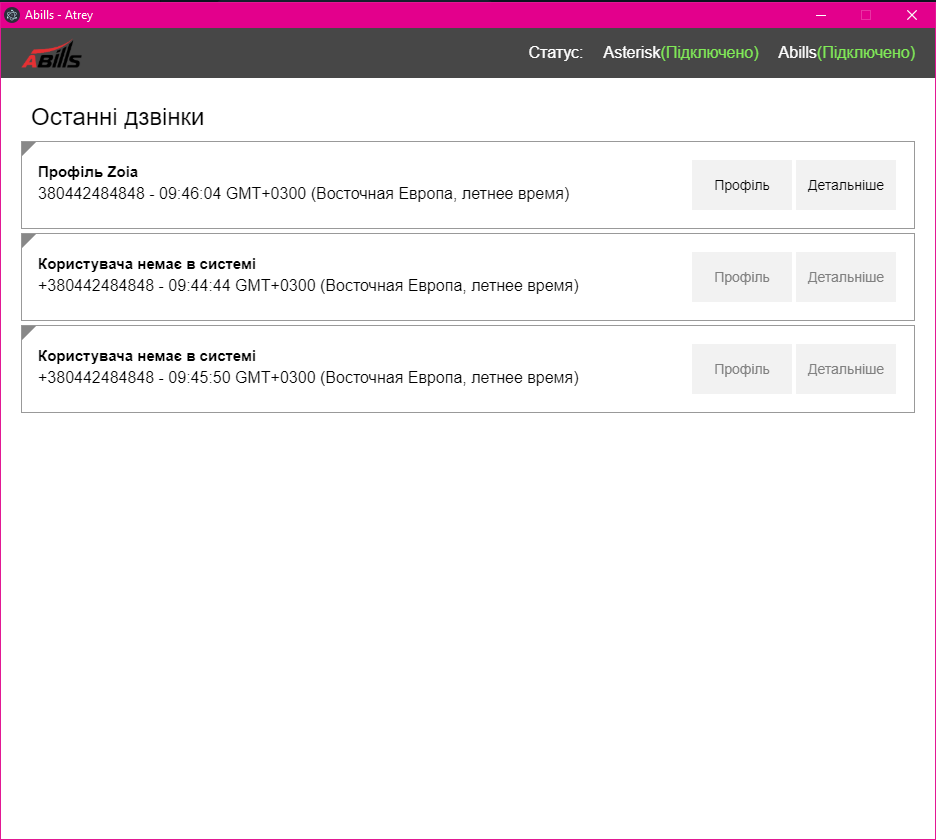Open Профіль for the Zoia call
936x840 pixels.
tap(741, 185)
